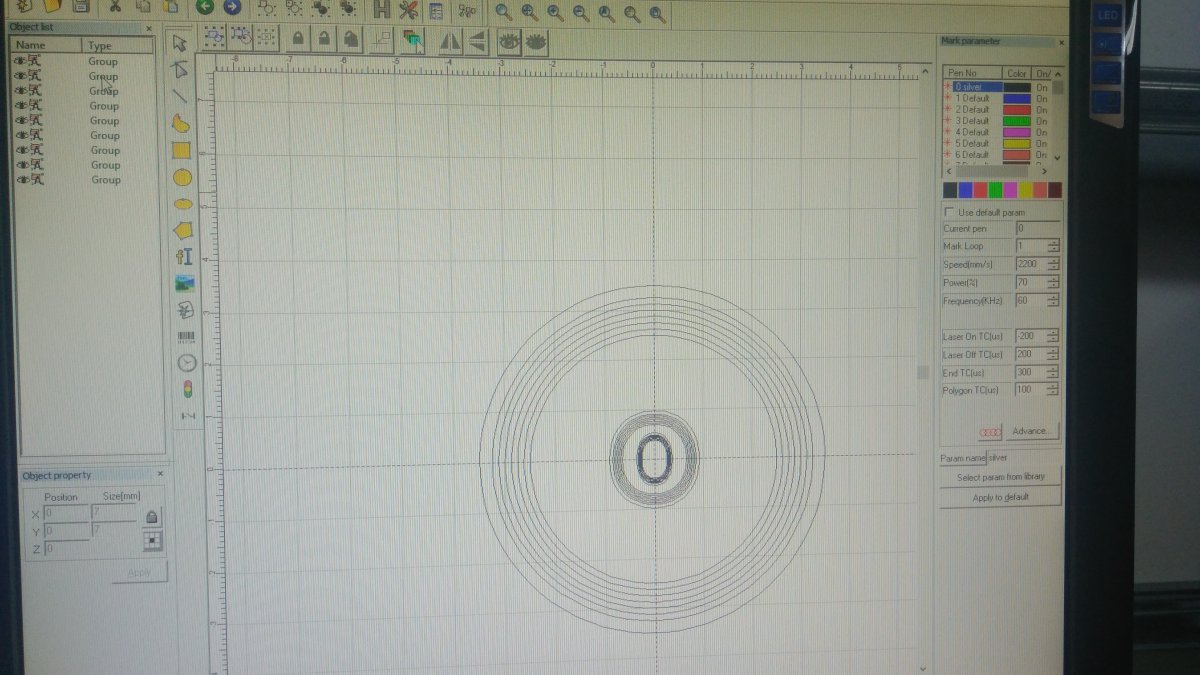Image resolution: width=1200 pixels, height=675 pixels.
Task: Choose the Draw Circle tool
Action: click(182, 178)
